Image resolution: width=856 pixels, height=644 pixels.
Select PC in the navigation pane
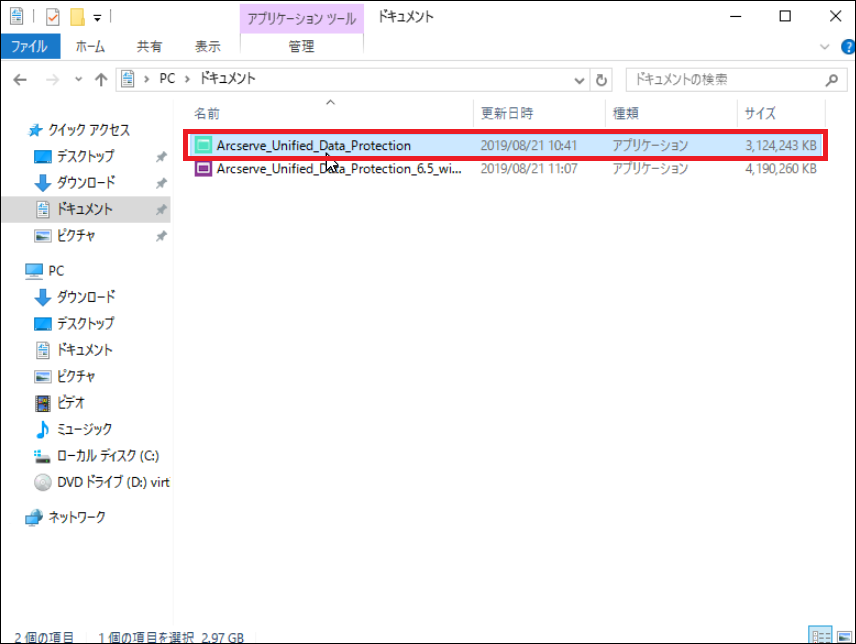click(x=56, y=271)
